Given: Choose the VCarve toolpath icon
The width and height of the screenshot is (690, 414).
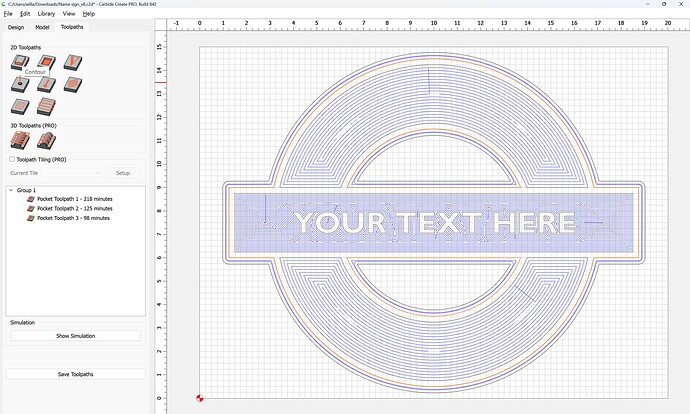Looking at the screenshot, I should pos(71,63).
